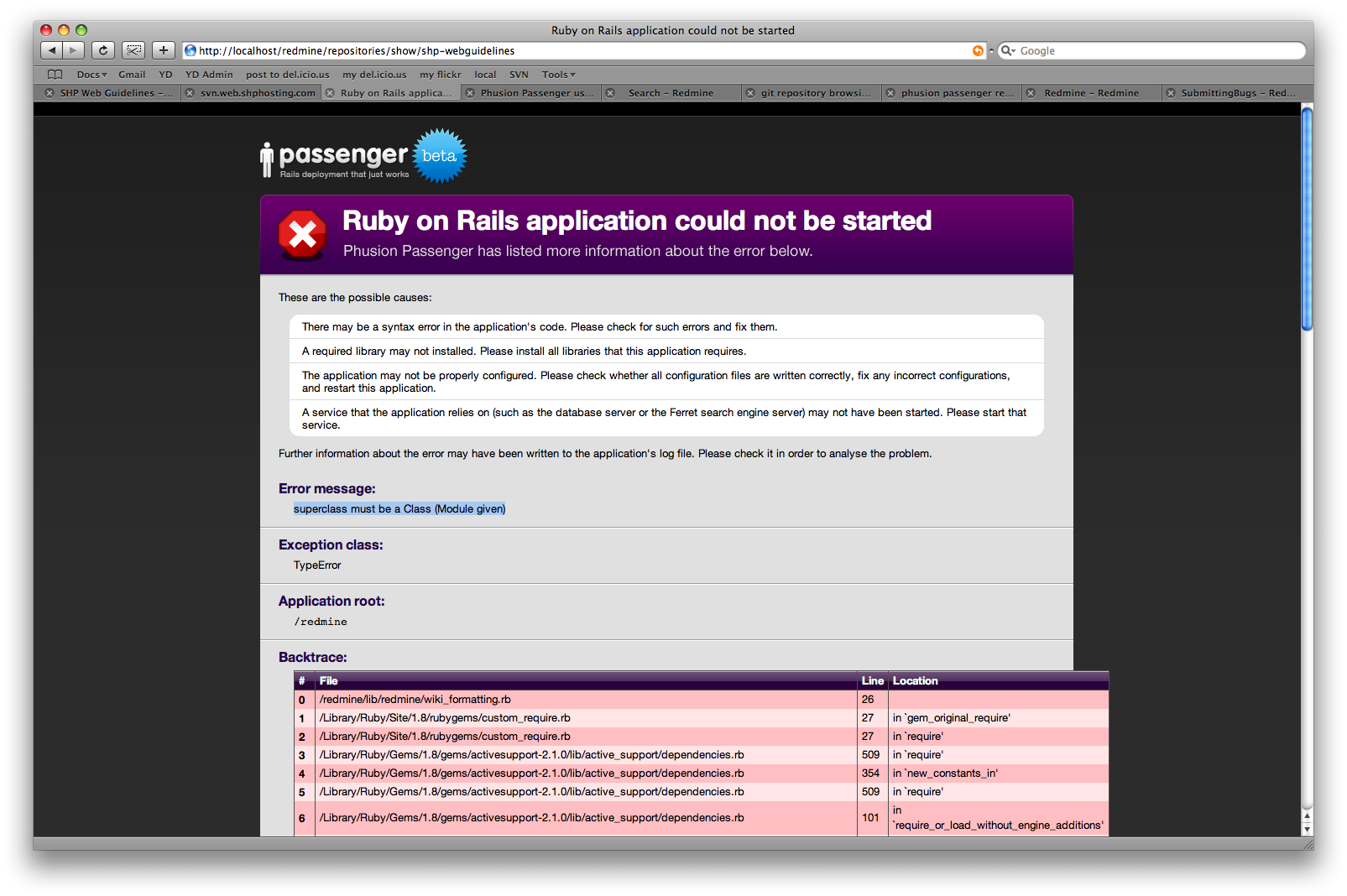Click the scrollbar down arrow

(1307, 829)
